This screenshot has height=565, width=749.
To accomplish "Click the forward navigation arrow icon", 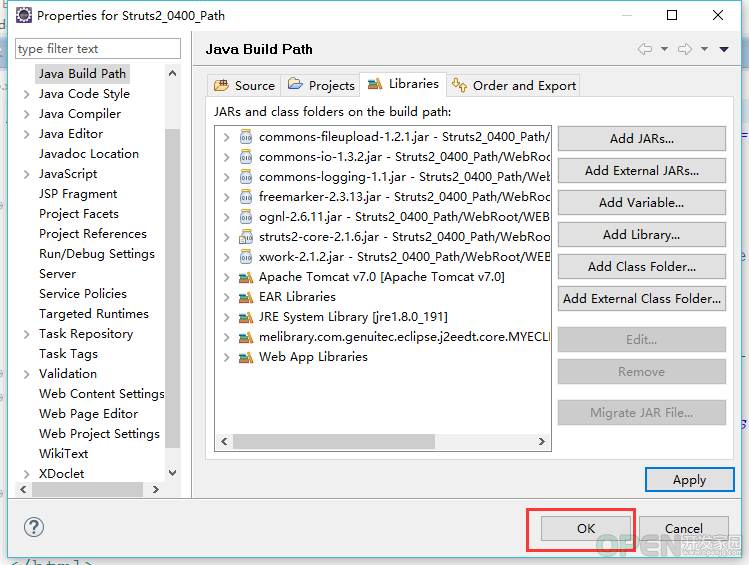I will (685, 49).
